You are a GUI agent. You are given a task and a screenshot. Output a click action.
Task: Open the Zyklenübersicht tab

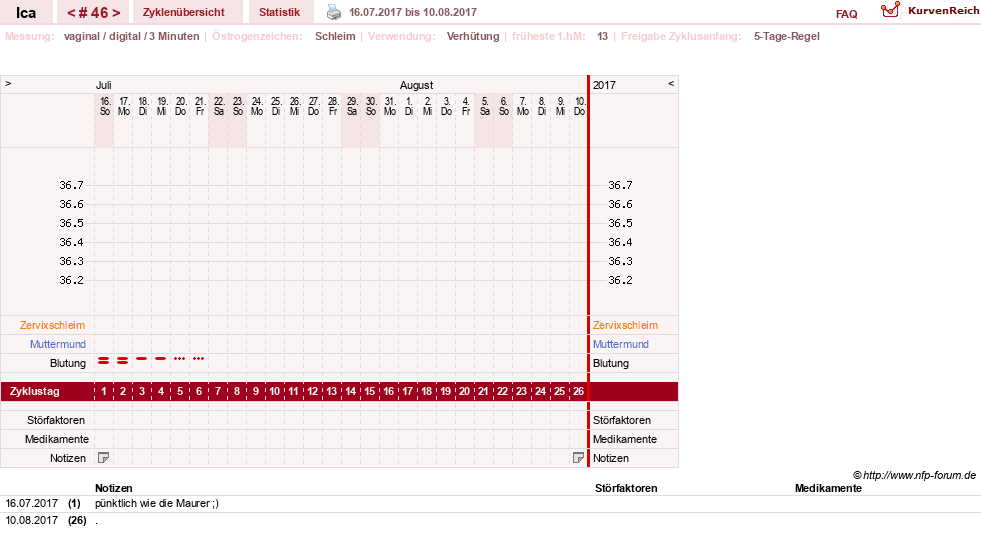pos(183,12)
